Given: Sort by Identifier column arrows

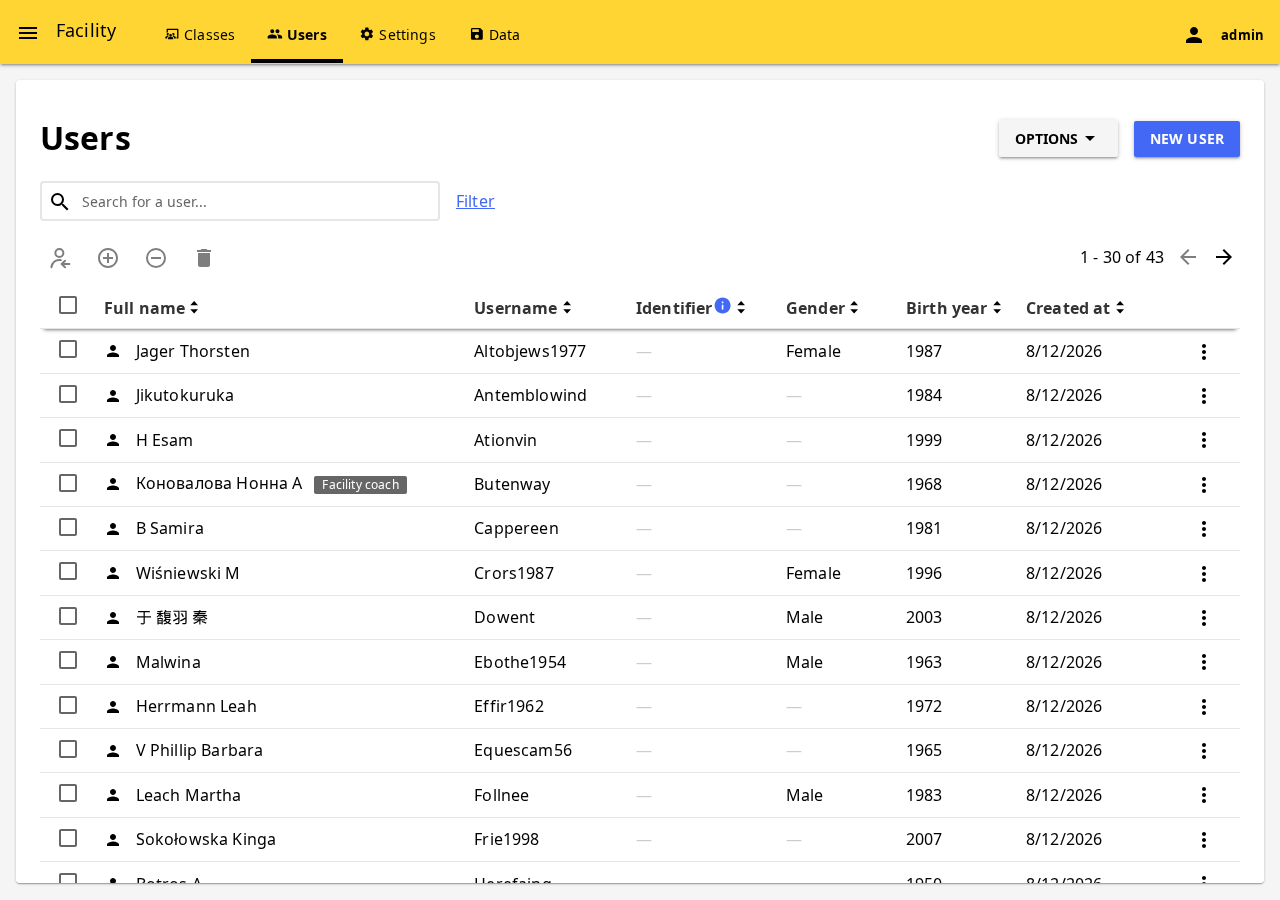Looking at the screenshot, I should click(741, 308).
